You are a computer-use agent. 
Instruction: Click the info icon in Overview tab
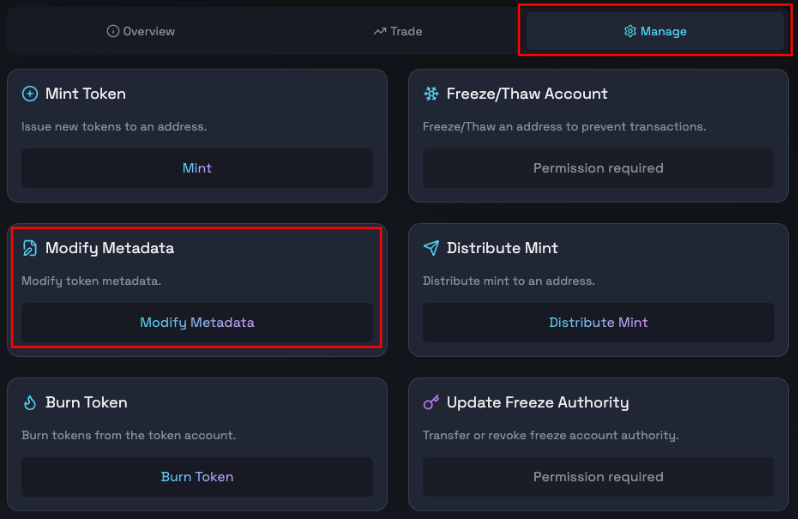pyautogui.click(x=113, y=31)
